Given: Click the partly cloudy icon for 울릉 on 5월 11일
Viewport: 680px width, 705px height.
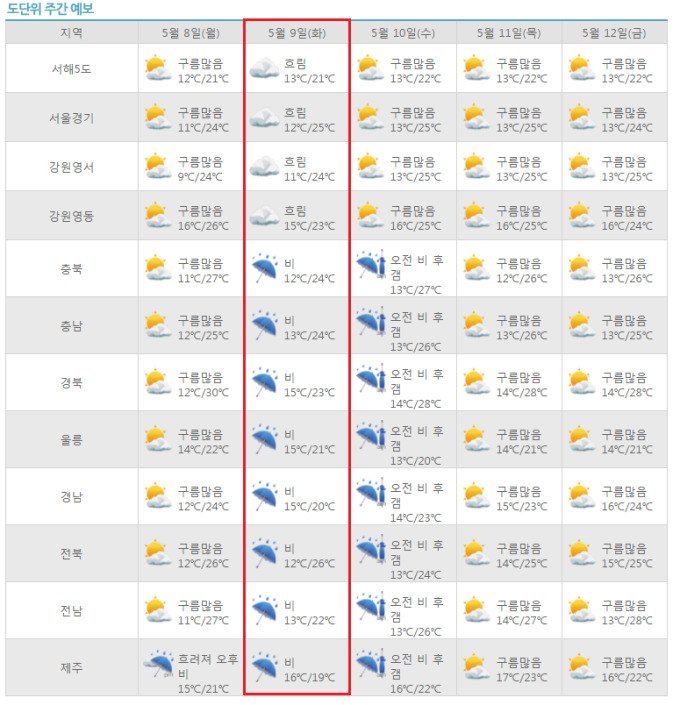Looking at the screenshot, I should (477, 440).
